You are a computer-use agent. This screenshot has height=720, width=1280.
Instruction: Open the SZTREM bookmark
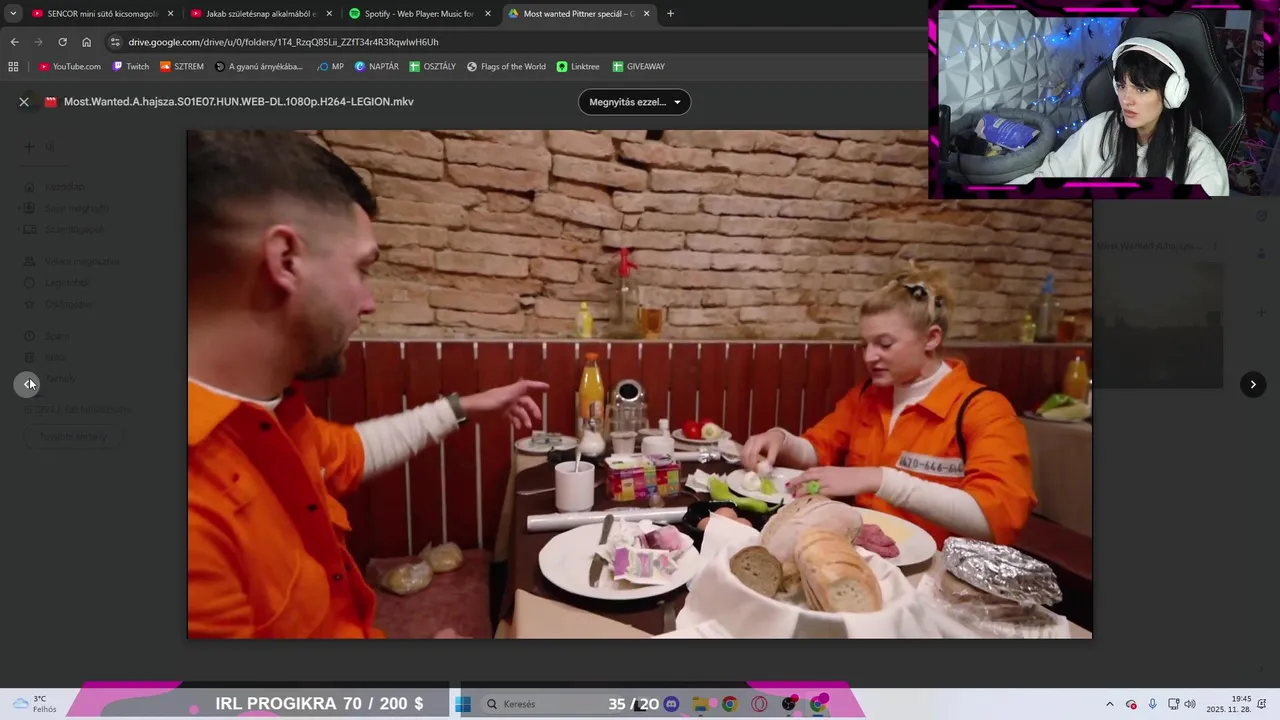pyautogui.click(x=182, y=67)
